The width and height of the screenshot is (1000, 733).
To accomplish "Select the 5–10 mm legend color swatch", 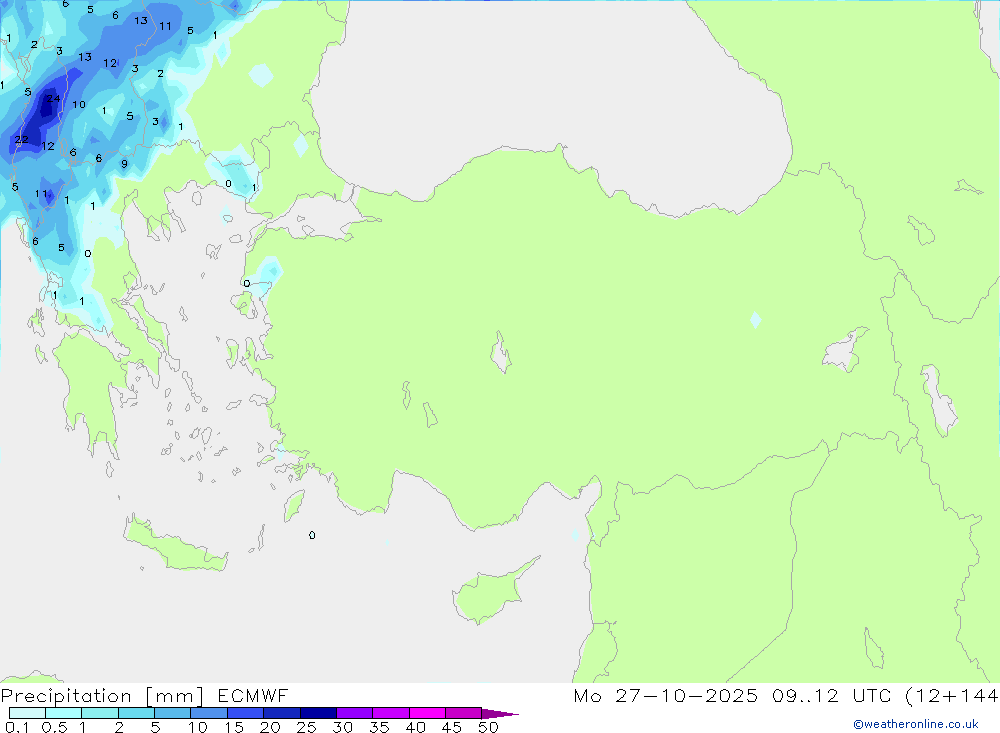I will click(x=173, y=713).
